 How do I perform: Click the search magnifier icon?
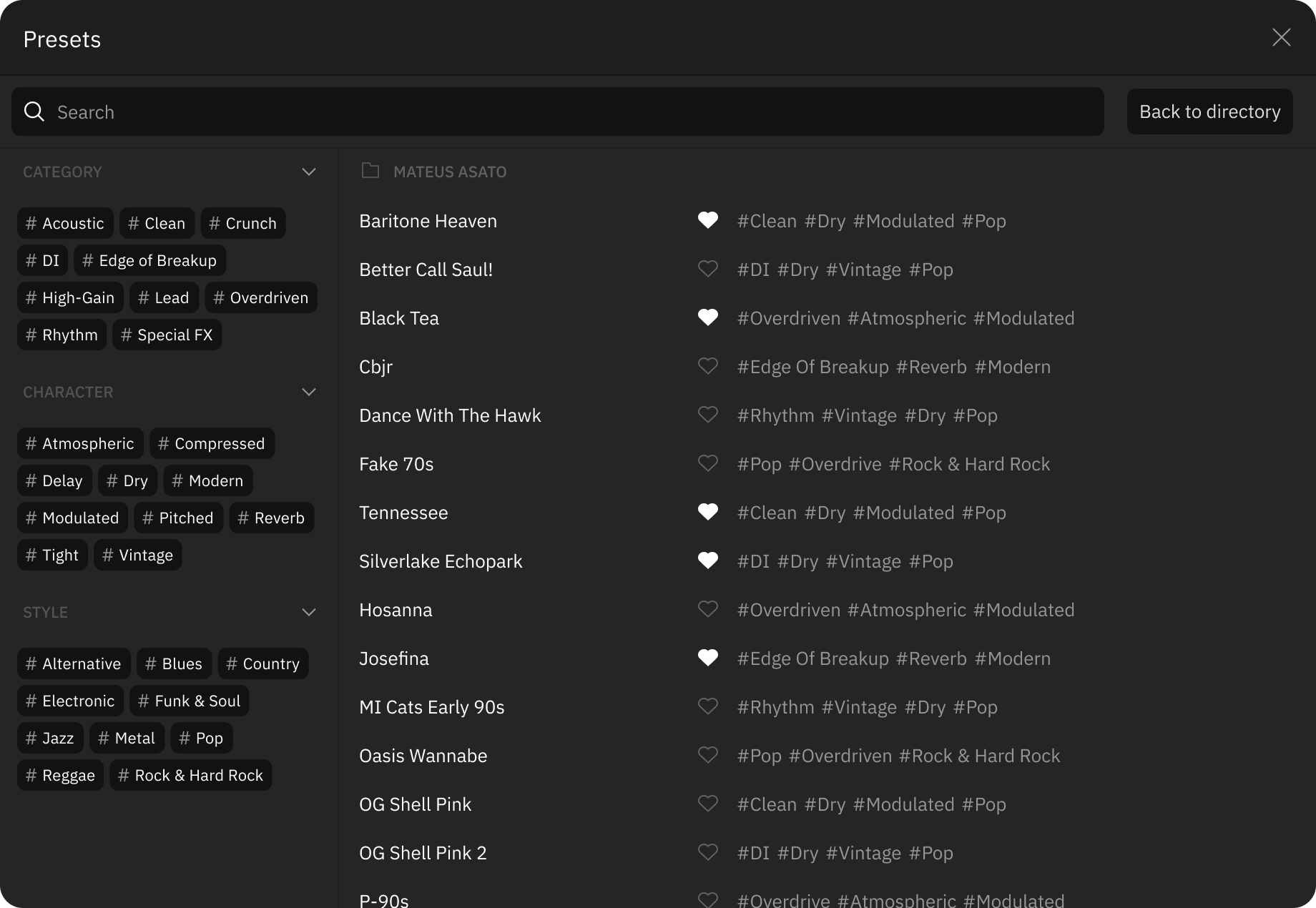pyautogui.click(x=34, y=112)
